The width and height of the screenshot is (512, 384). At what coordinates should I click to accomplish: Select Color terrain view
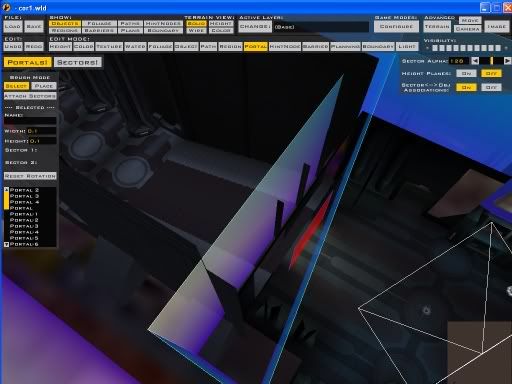click(221, 31)
